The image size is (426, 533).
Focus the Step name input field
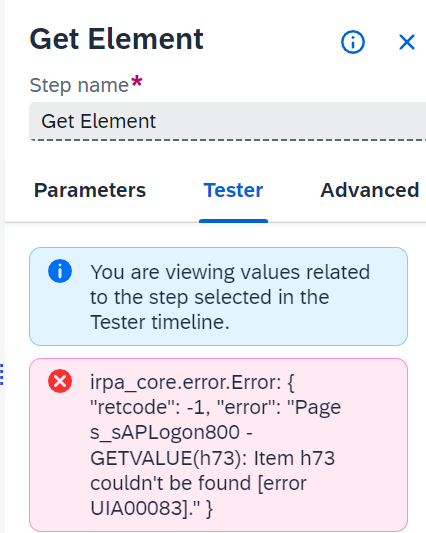coord(227,121)
